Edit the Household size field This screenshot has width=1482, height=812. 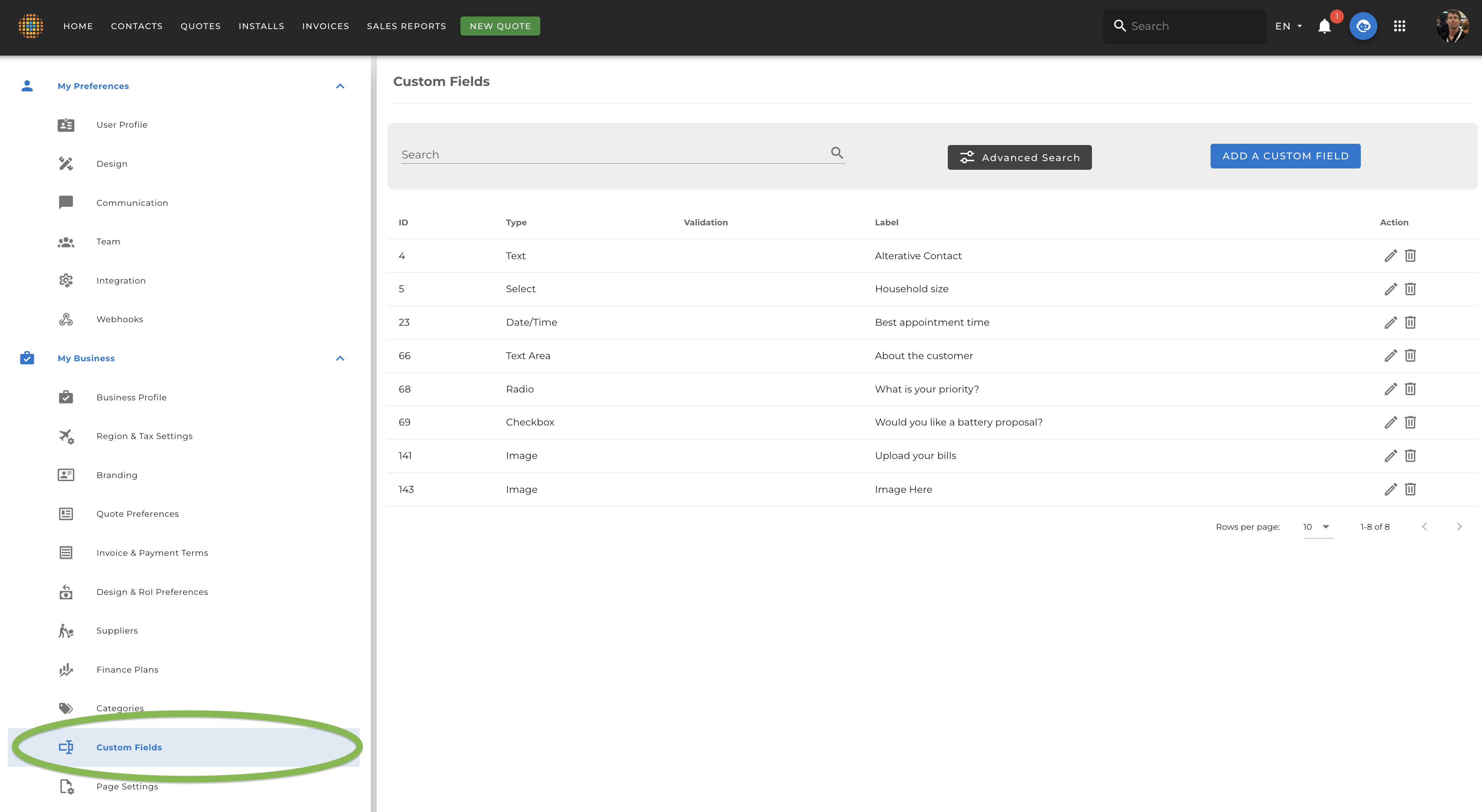coord(1390,289)
